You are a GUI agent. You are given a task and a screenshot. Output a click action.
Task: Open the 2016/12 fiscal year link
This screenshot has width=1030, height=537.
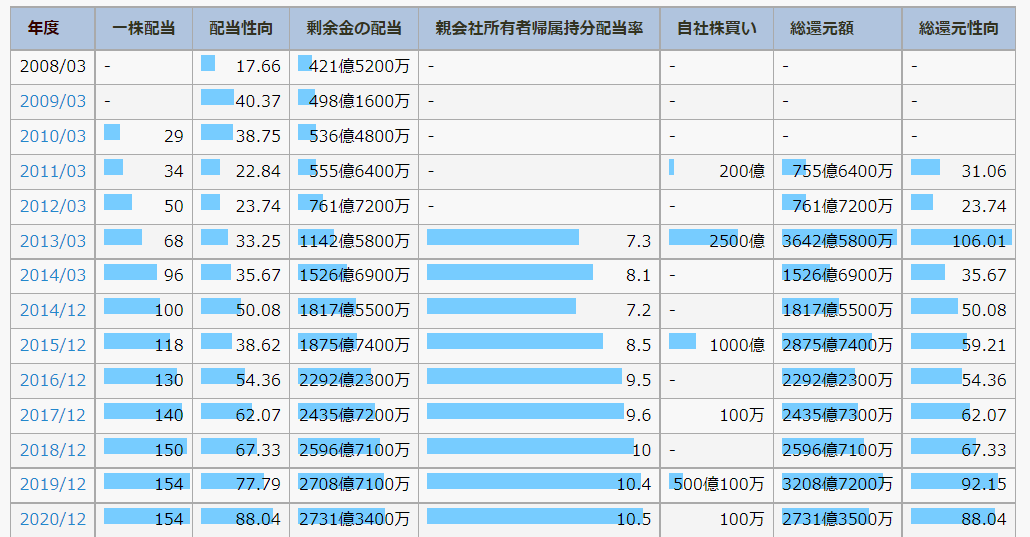(53, 380)
